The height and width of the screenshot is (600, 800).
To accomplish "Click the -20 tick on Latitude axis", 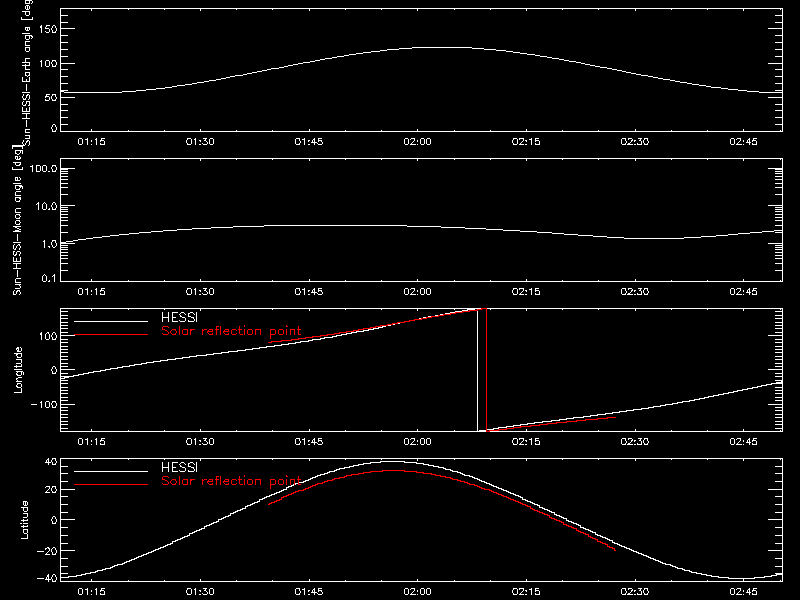I will point(47,551).
